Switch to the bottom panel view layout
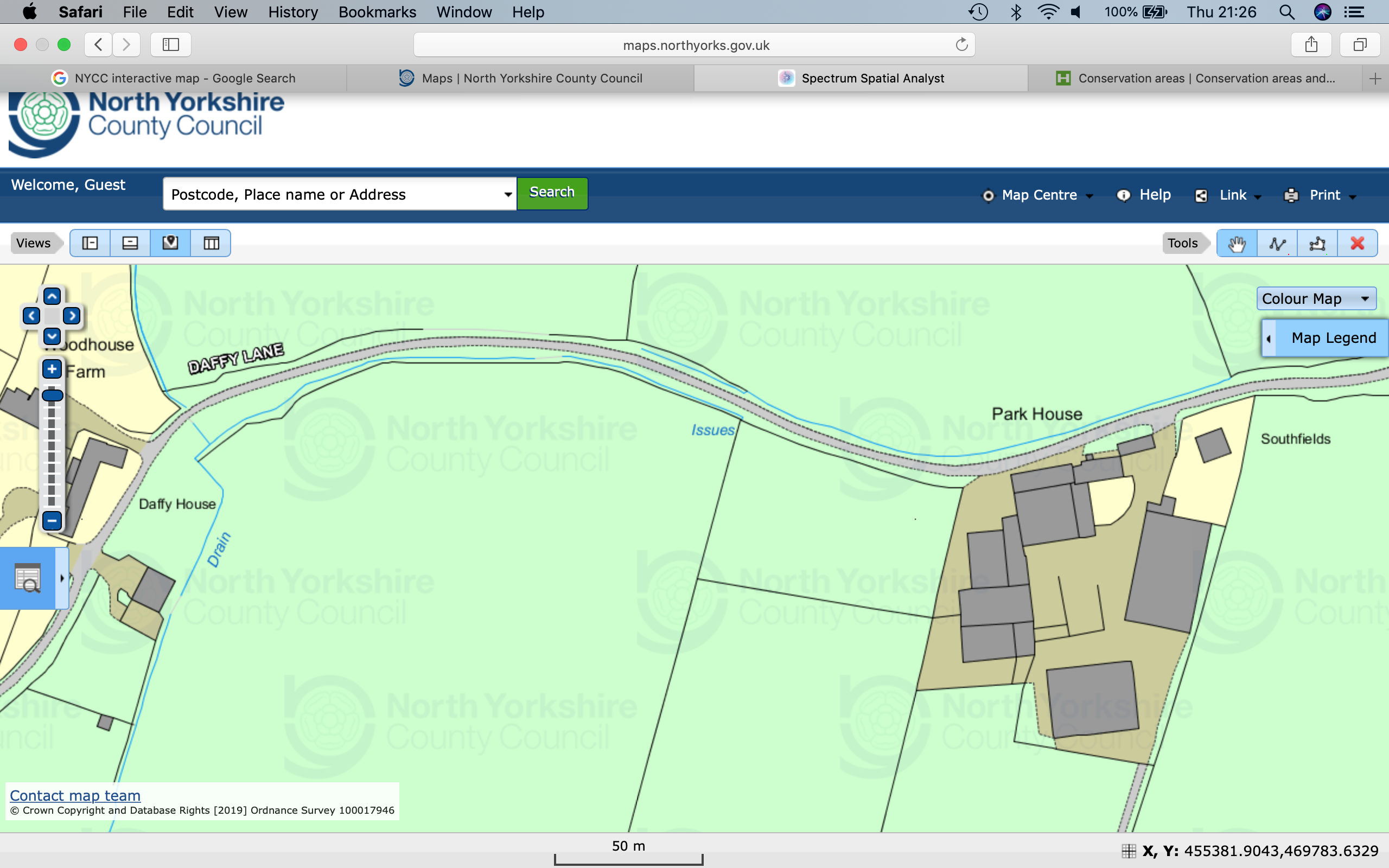This screenshot has width=1389, height=868. 130,244
